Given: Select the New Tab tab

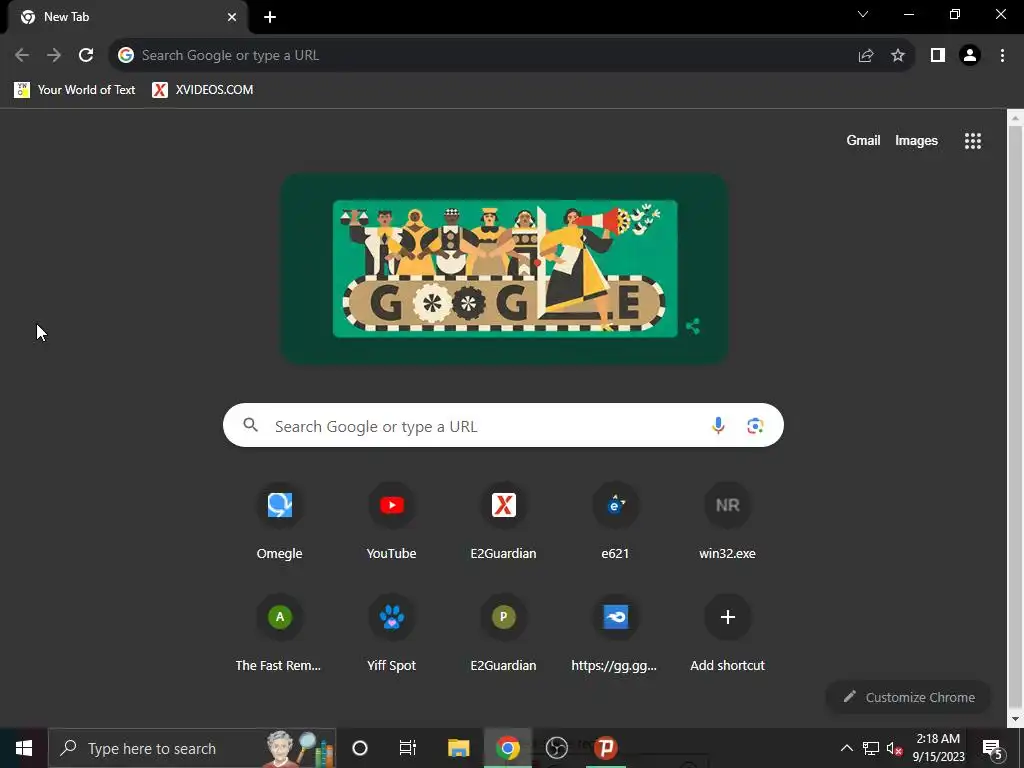Looking at the screenshot, I should pyautogui.click(x=125, y=18).
